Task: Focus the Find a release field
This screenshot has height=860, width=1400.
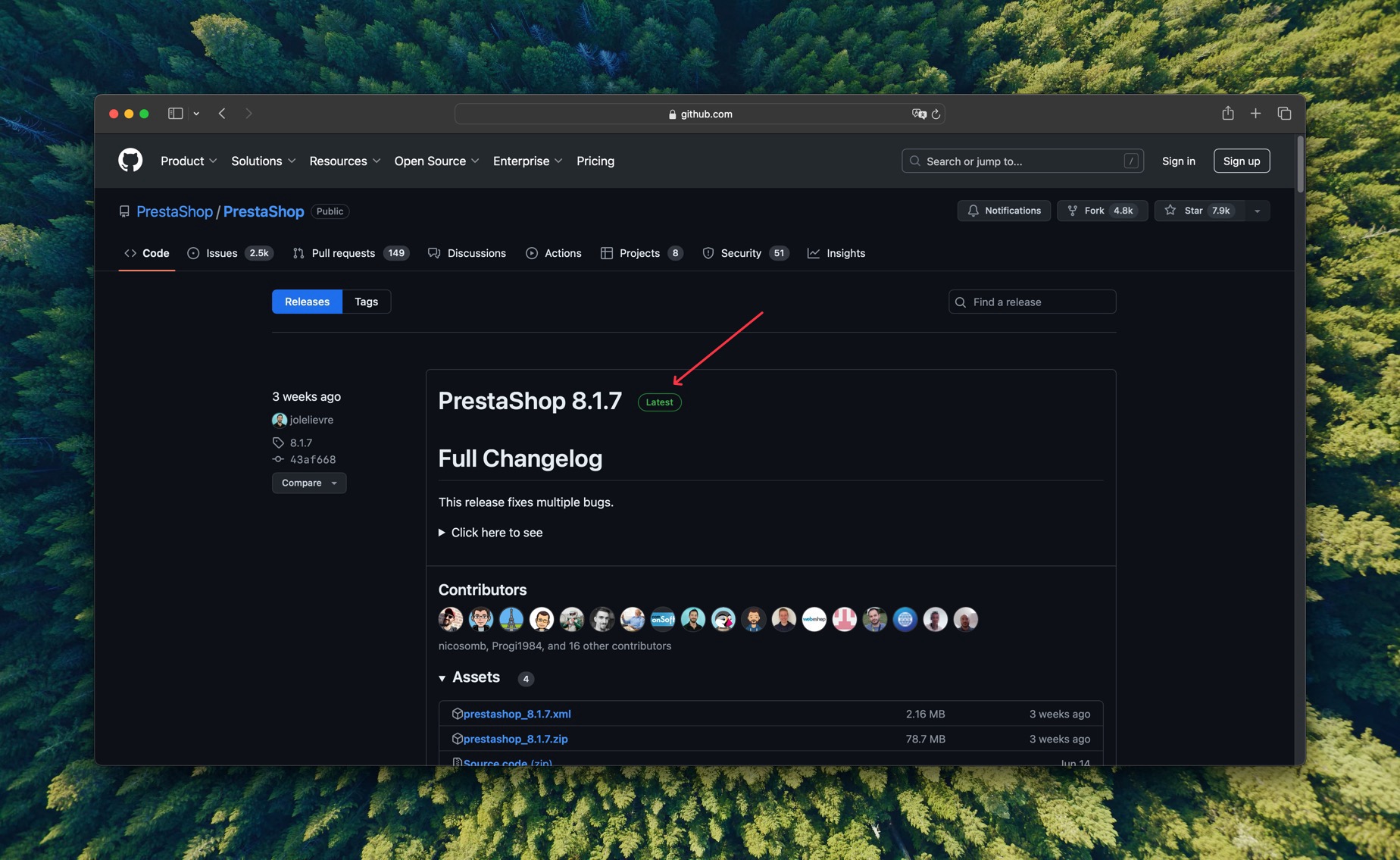Action: click(1033, 302)
